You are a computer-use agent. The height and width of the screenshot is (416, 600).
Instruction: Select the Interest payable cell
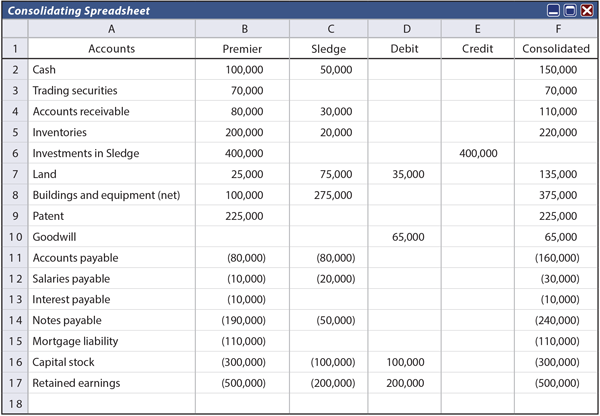pyautogui.click(x=111, y=299)
